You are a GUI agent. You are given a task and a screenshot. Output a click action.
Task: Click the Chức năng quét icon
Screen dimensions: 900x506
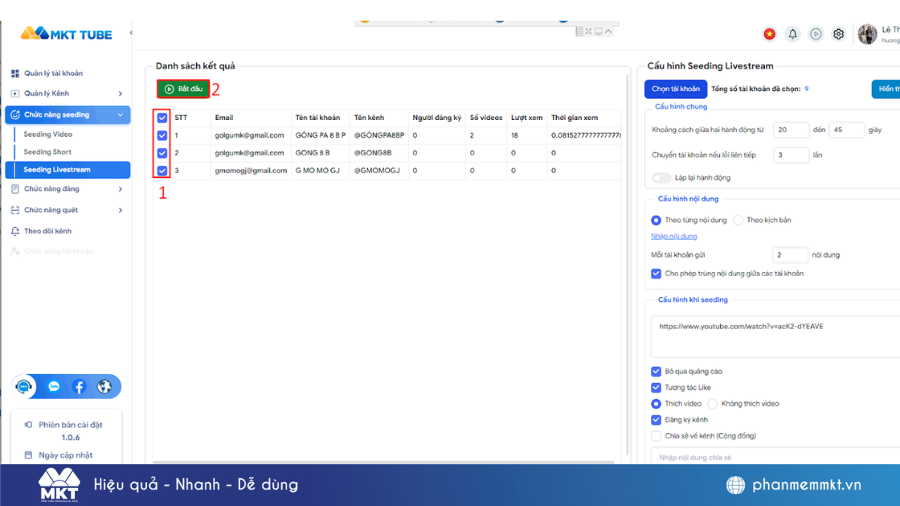coord(15,210)
